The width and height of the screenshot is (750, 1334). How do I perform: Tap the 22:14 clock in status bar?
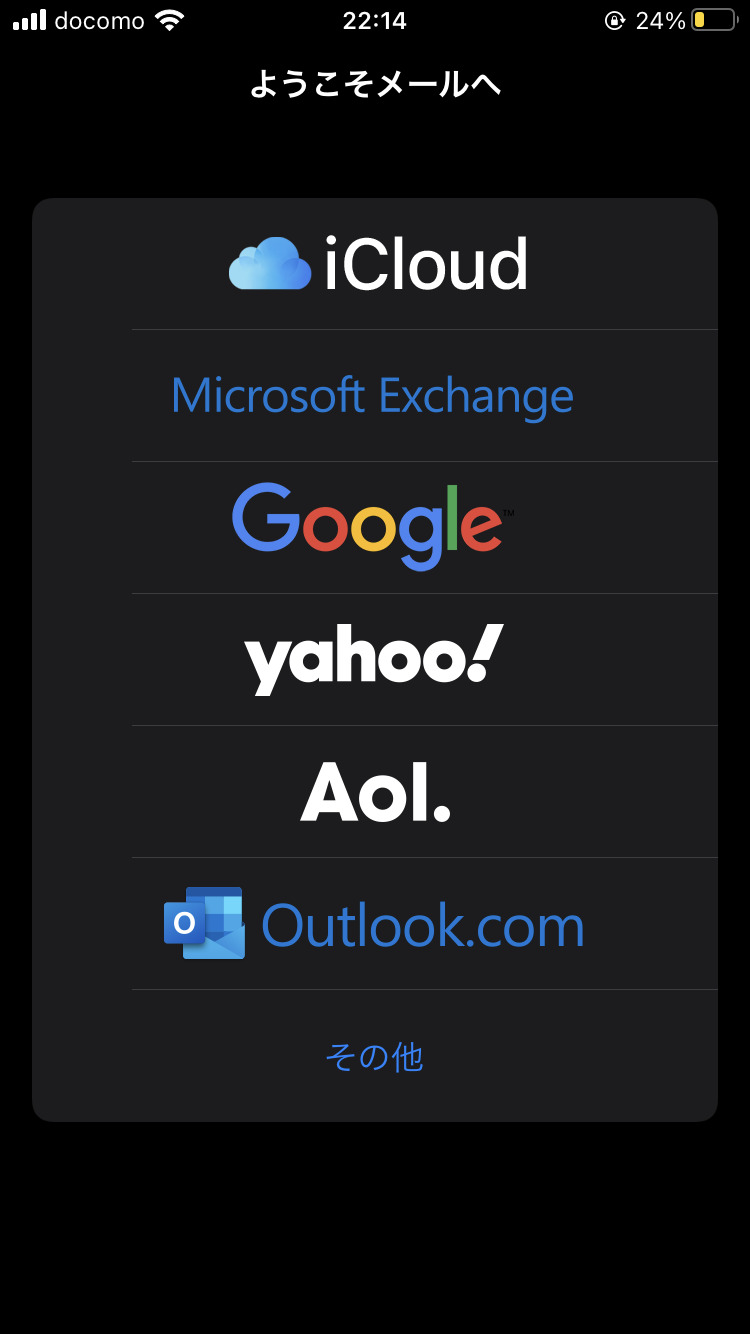pos(375,20)
